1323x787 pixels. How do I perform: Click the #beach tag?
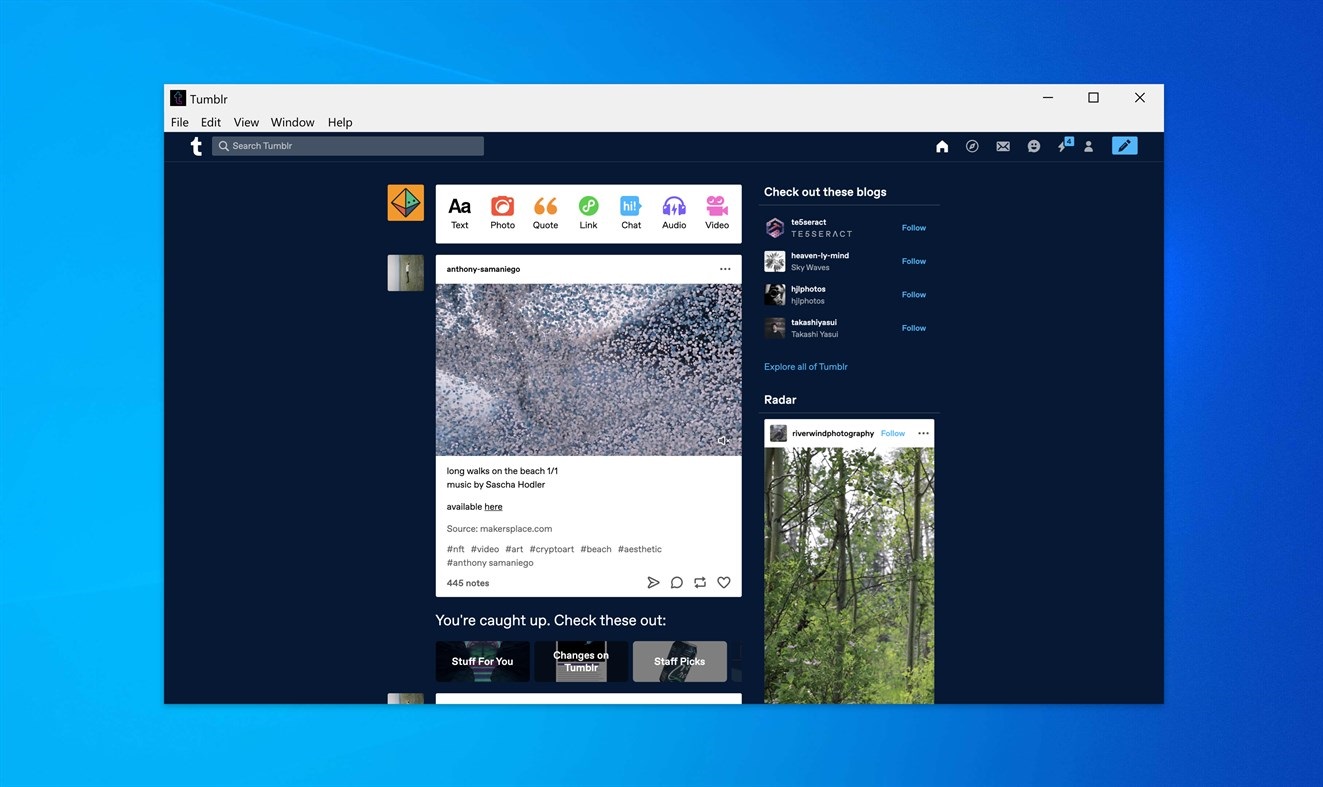click(596, 549)
